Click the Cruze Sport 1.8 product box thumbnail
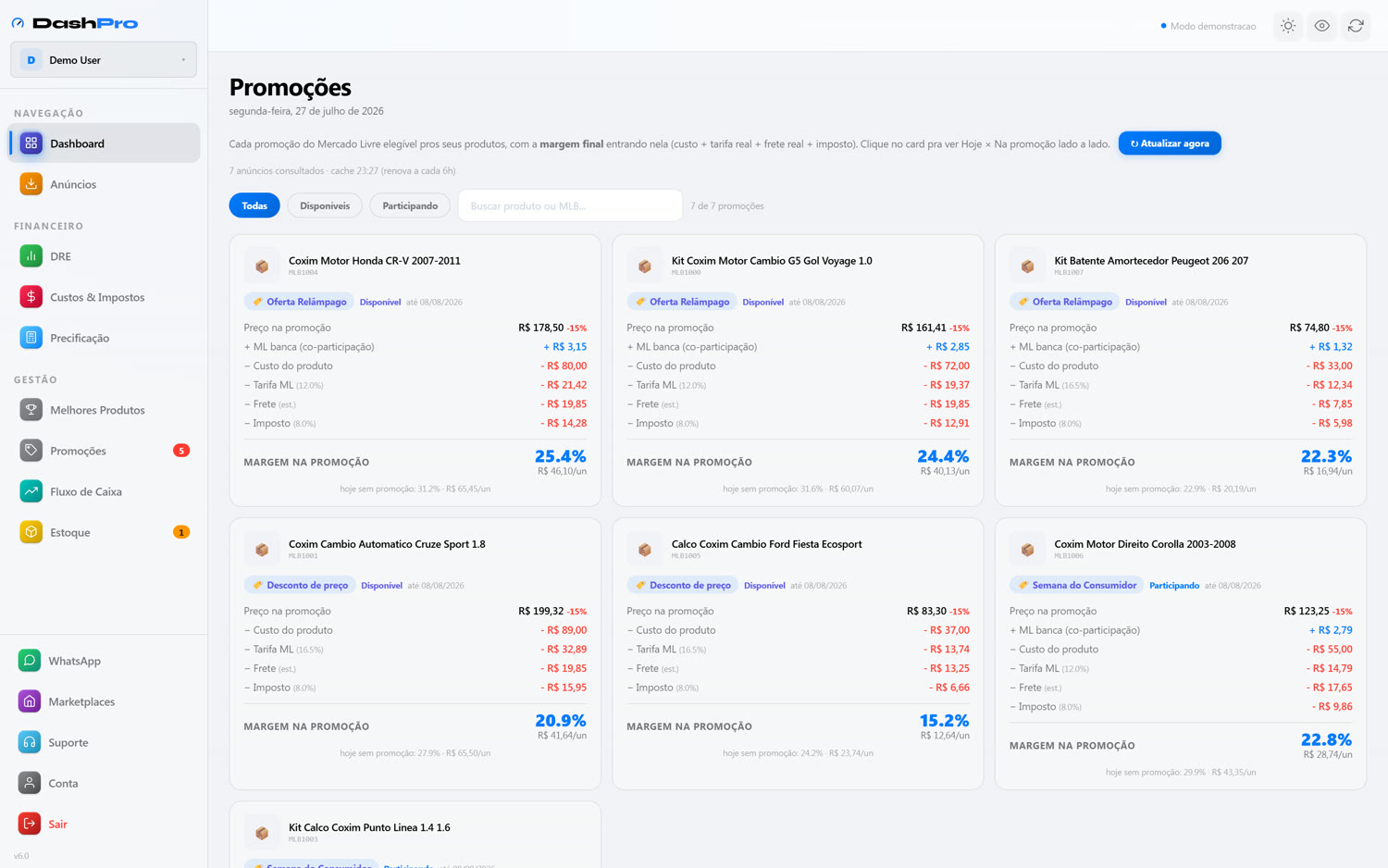The width and height of the screenshot is (1388, 868). pos(262,550)
